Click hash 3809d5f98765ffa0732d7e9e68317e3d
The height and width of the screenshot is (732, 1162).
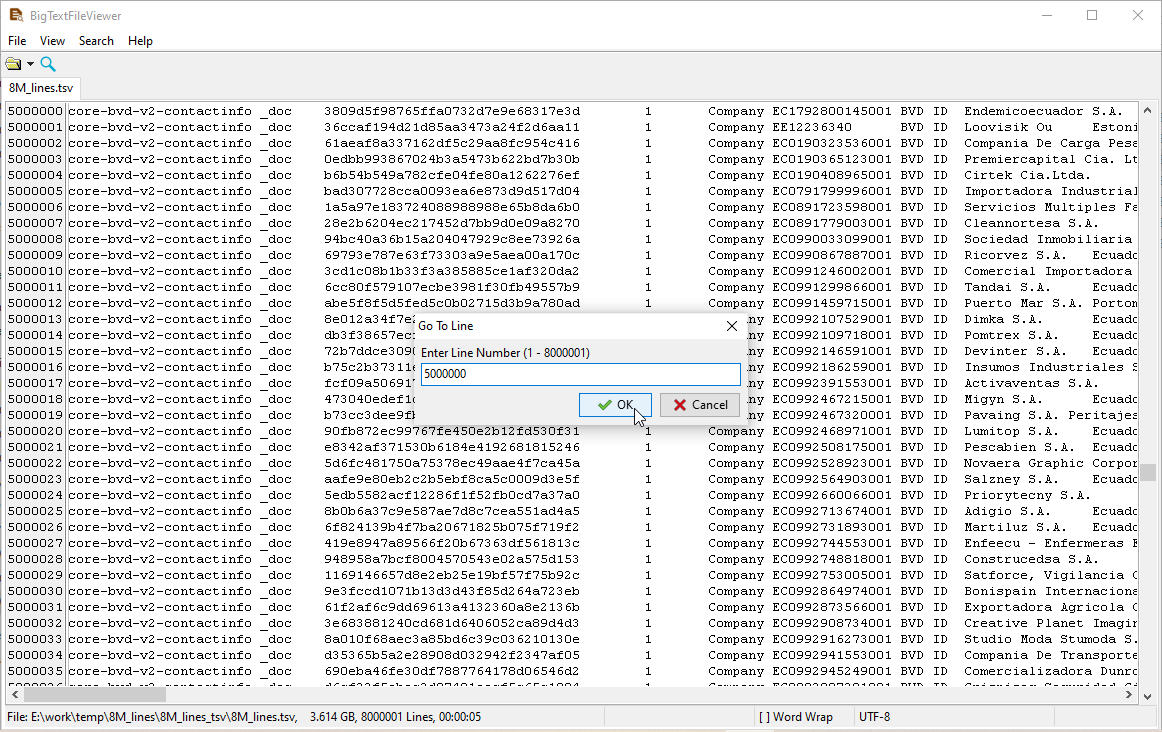click(452, 111)
